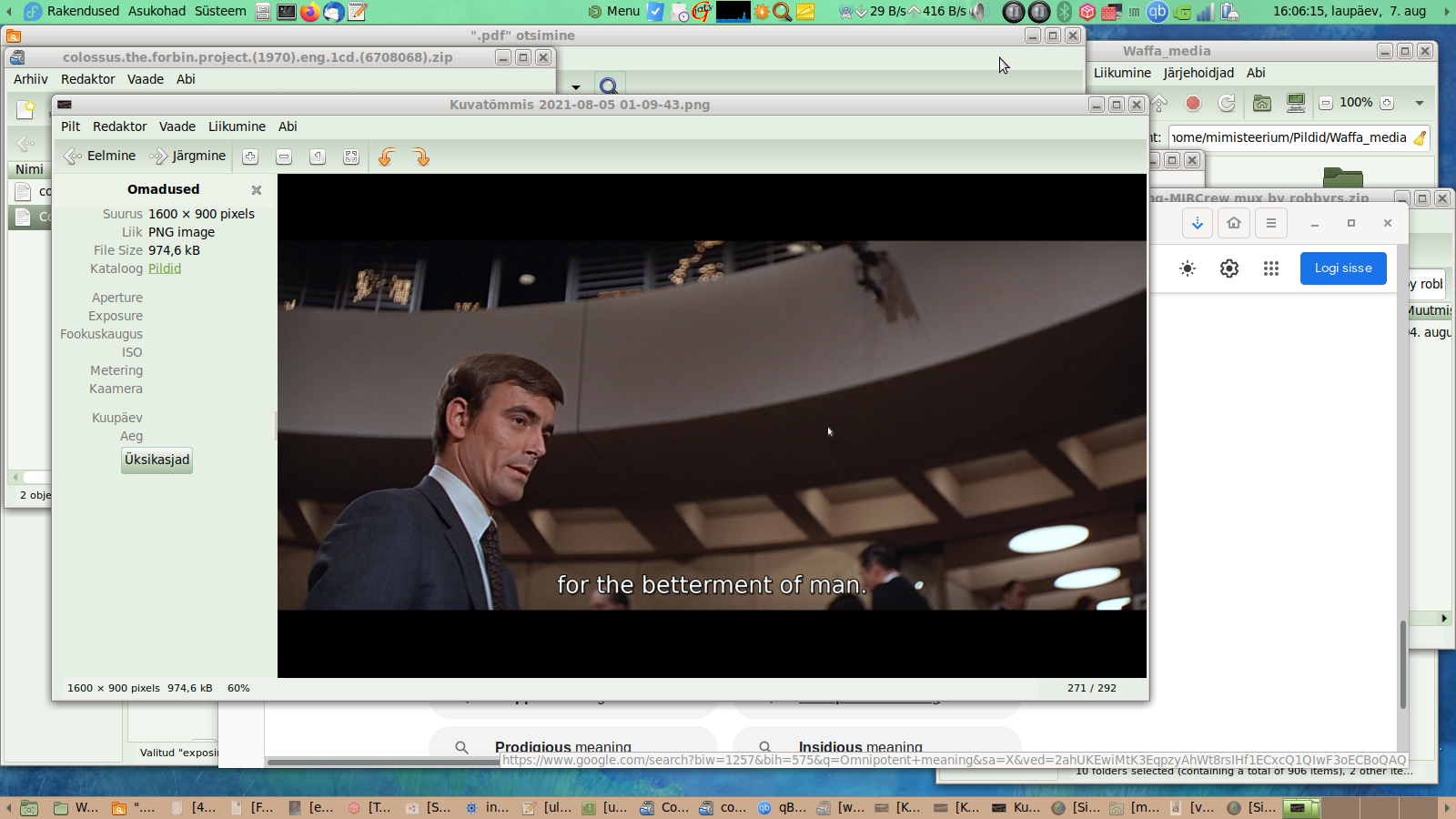1456x819 pixels.
Task: Open Süsteem system menu
Action: point(220,11)
